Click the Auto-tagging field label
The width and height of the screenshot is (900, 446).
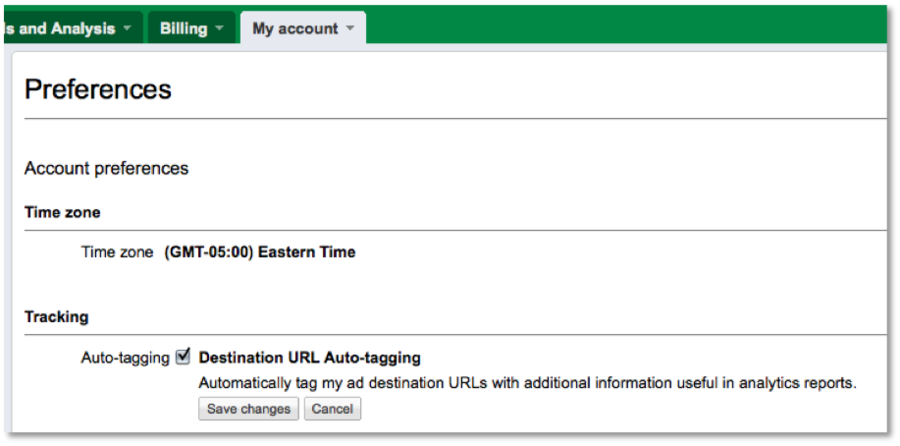point(125,357)
